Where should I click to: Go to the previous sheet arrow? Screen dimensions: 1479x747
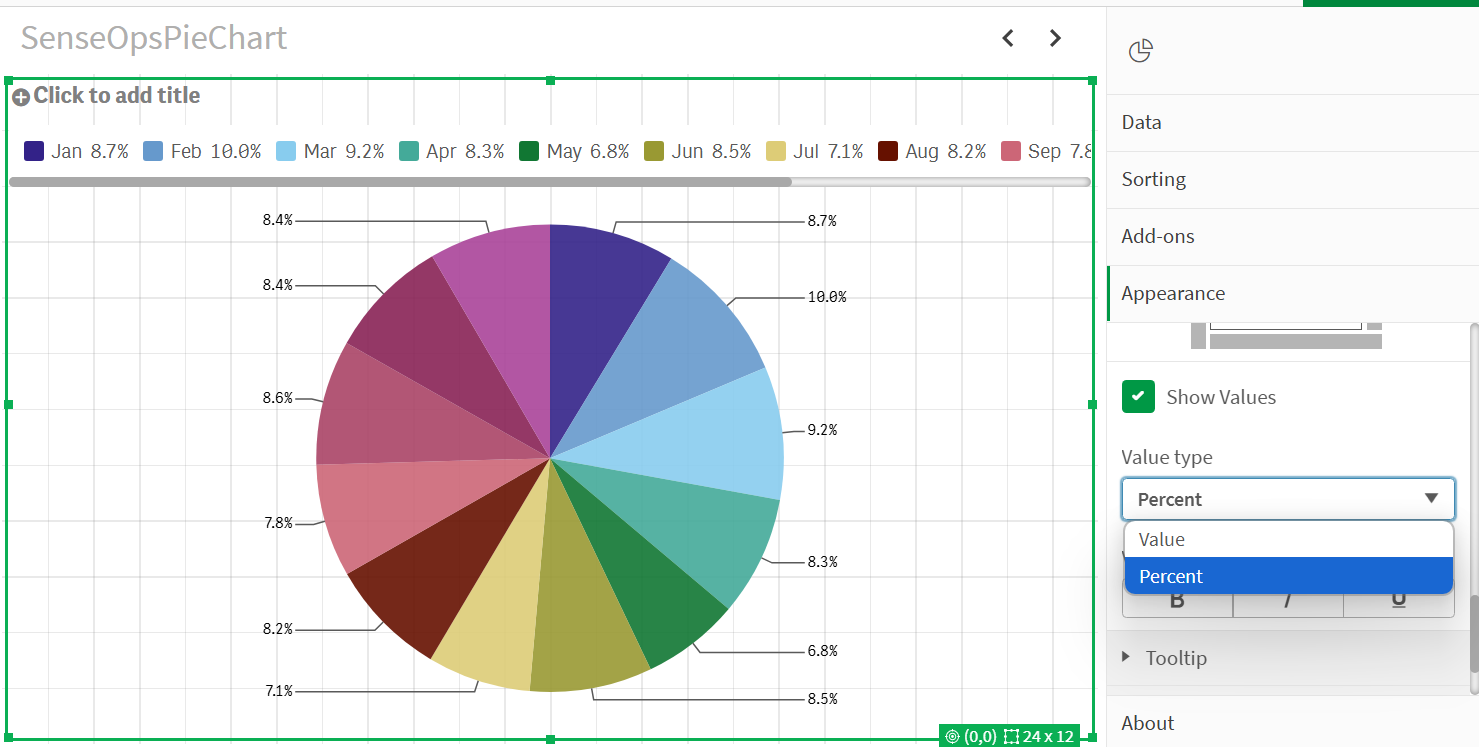[1008, 38]
